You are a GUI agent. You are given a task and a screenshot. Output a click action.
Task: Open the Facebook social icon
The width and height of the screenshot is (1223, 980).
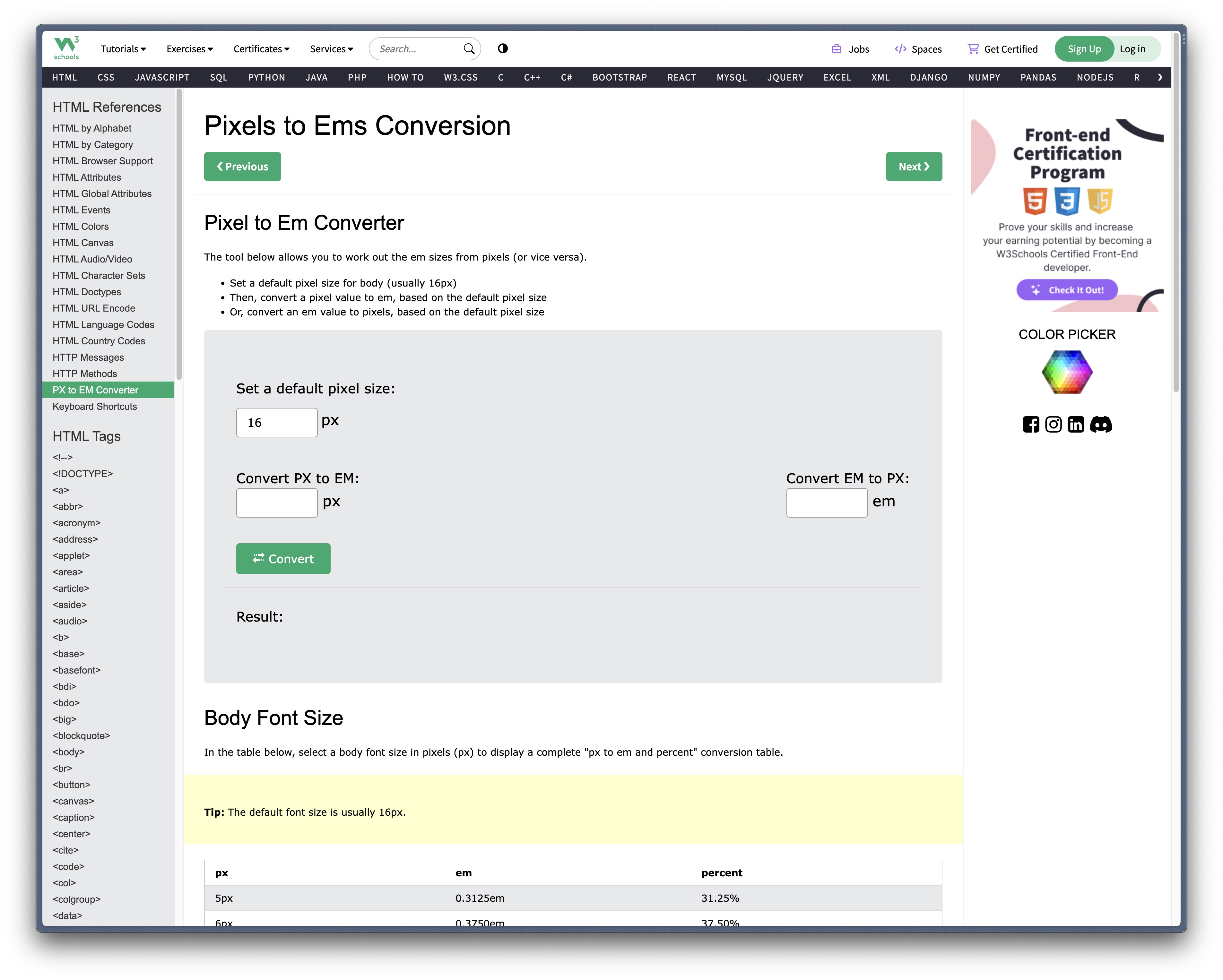tap(1031, 424)
